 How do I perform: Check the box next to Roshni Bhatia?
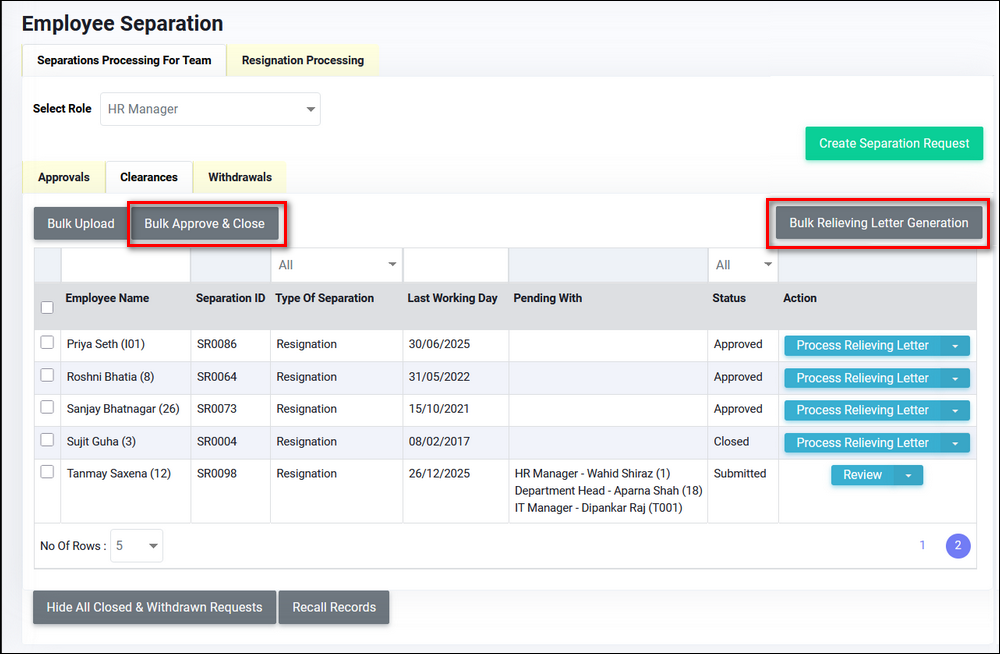[x=47, y=375]
